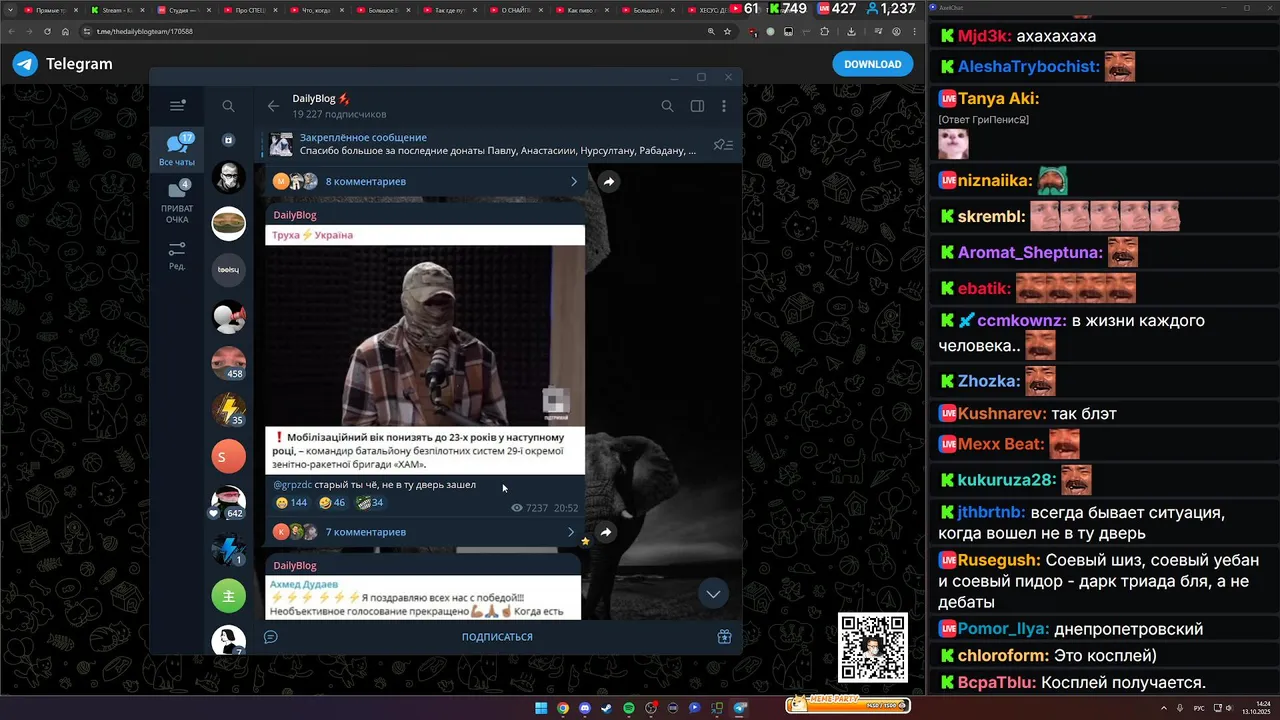The width and height of the screenshot is (1280, 720).
Task: Open the gift icon in bottom bar
Action: tap(725, 637)
